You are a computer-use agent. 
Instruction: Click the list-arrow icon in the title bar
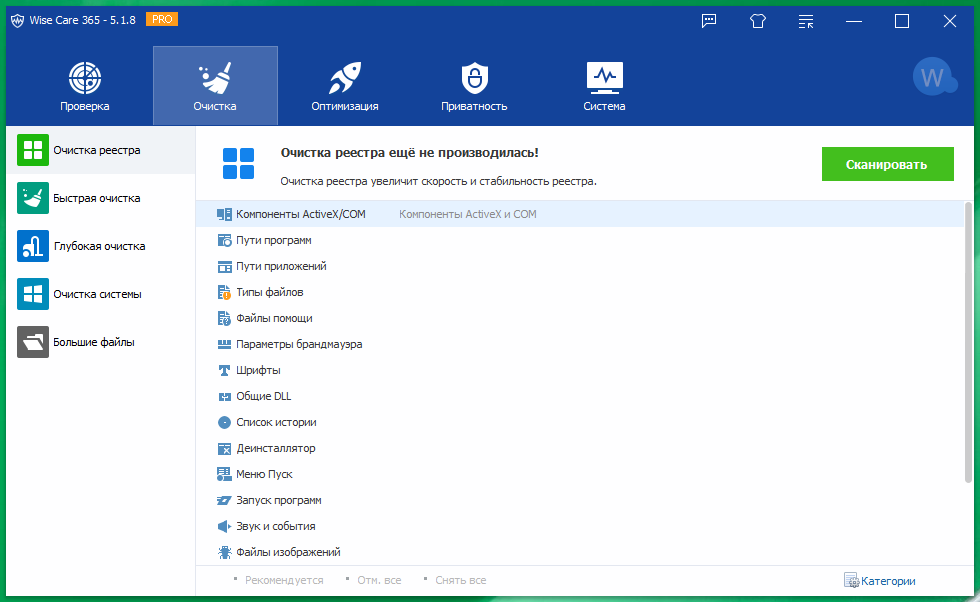[805, 20]
